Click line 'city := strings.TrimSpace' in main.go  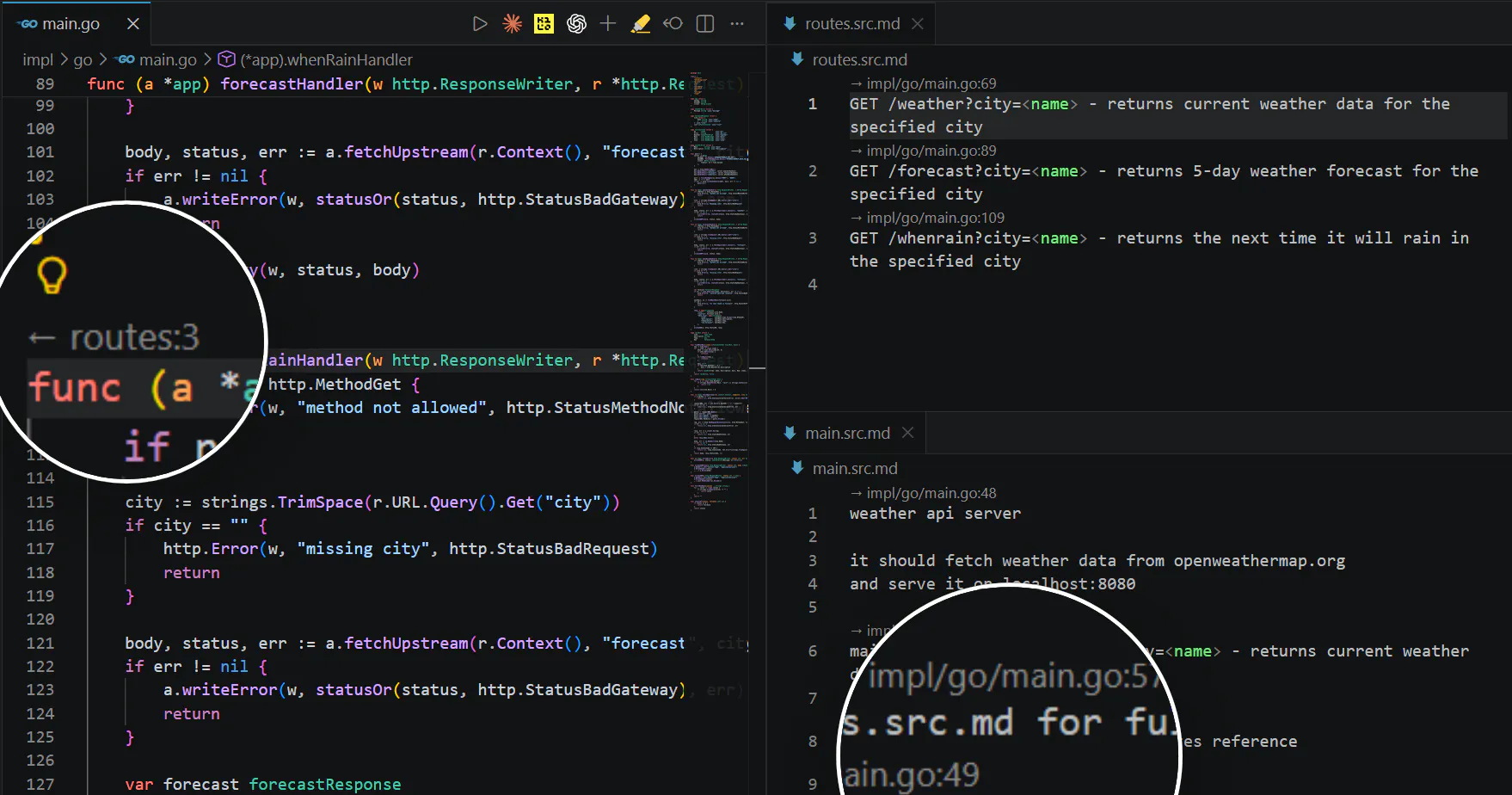click(x=372, y=502)
